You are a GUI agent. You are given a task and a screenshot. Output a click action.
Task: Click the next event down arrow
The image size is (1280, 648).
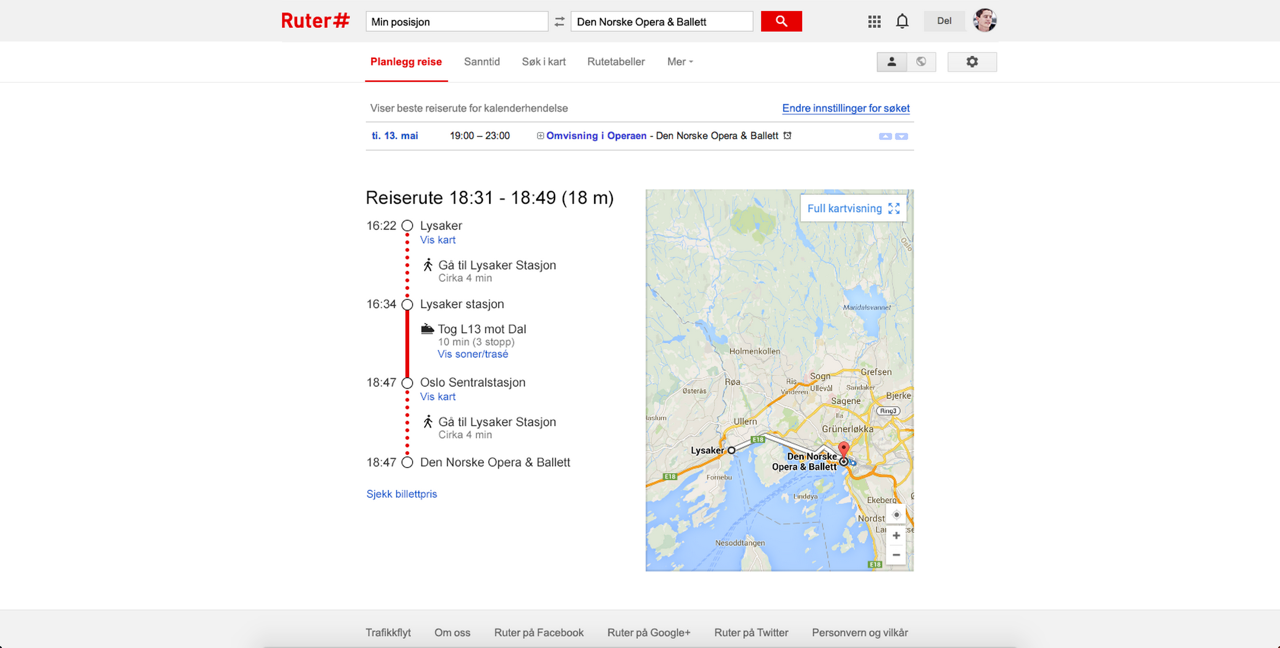tap(901, 136)
